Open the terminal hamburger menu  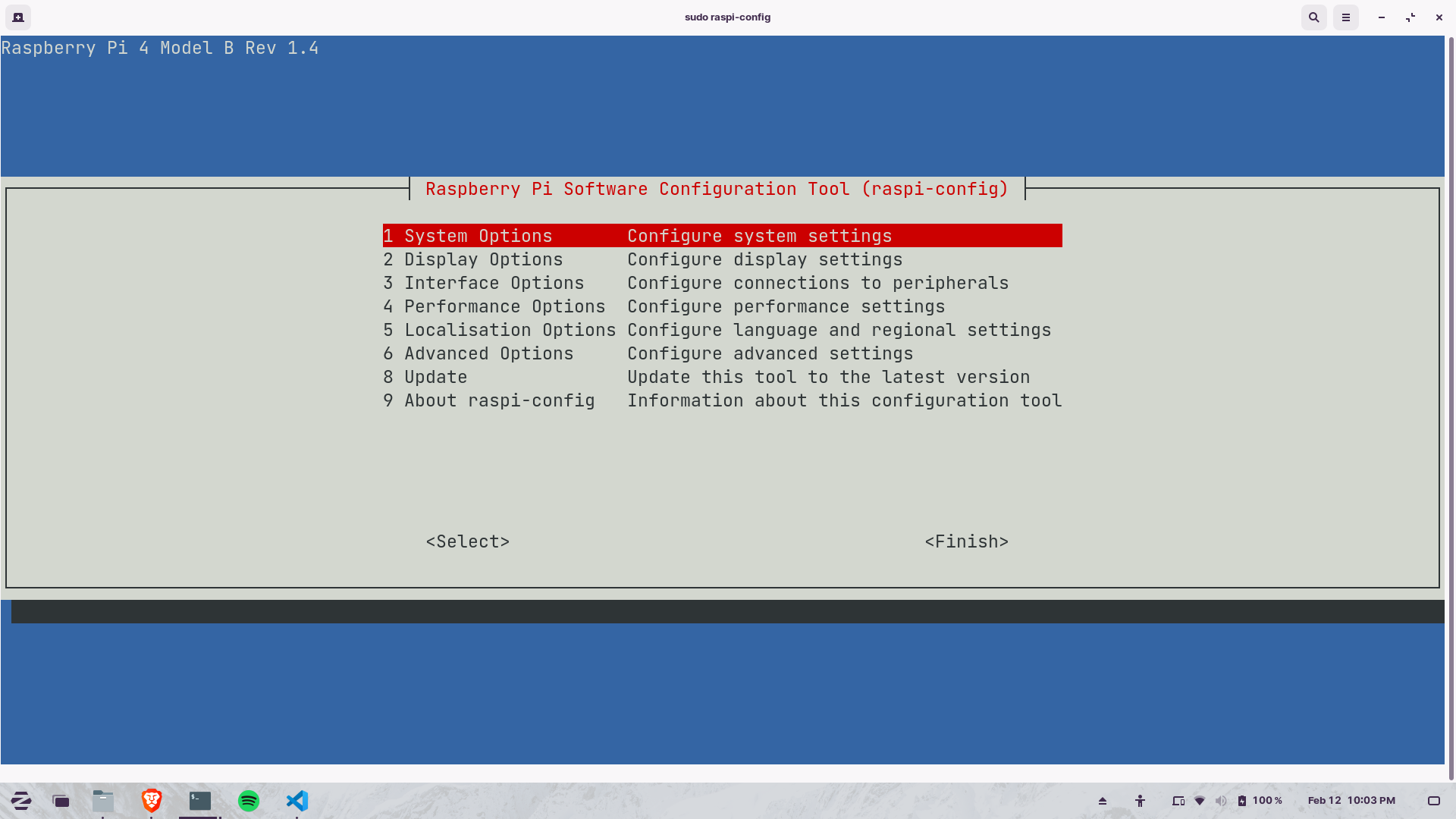[x=1346, y=17]
